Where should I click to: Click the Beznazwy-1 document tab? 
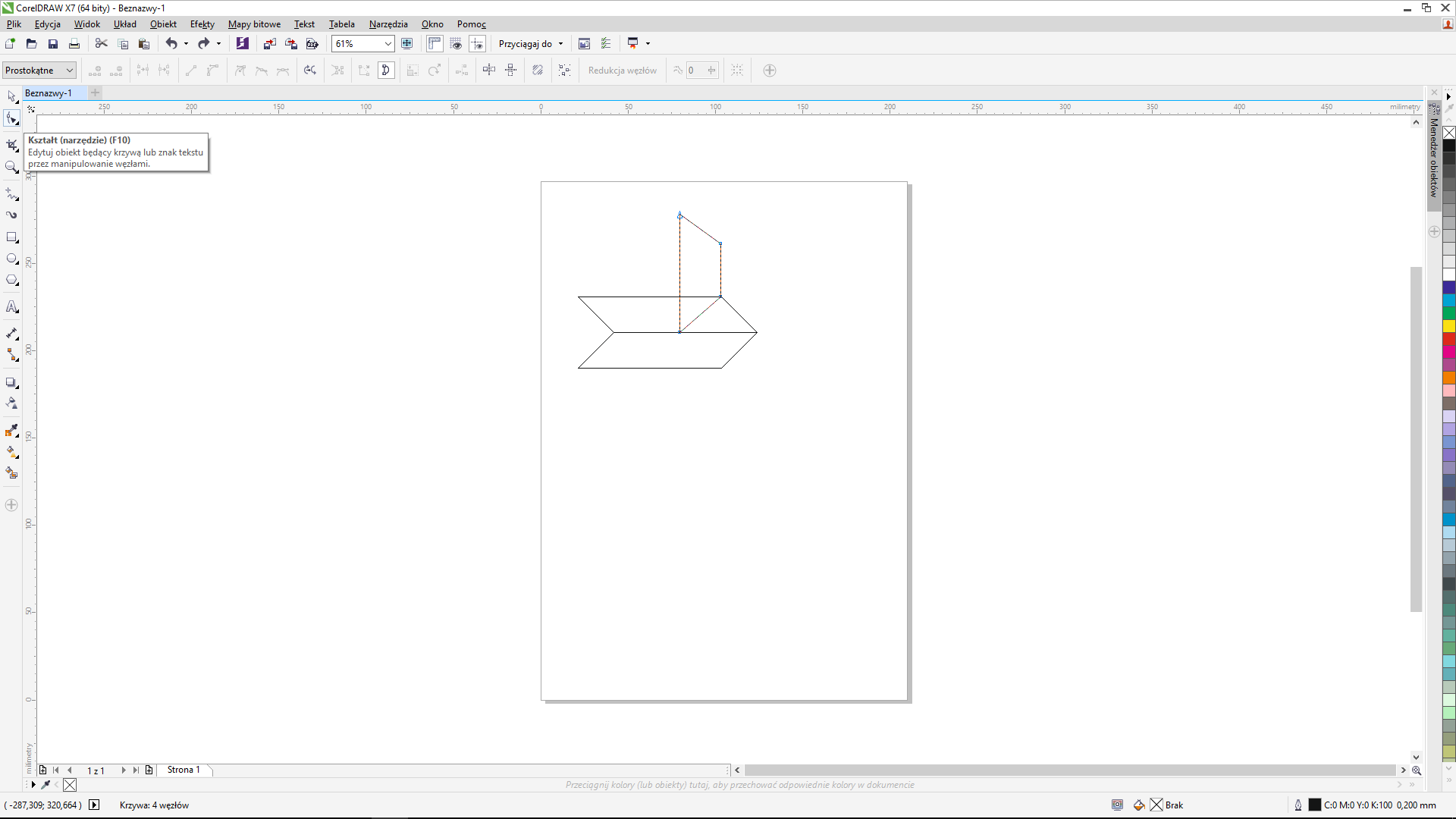pos(49,93)
